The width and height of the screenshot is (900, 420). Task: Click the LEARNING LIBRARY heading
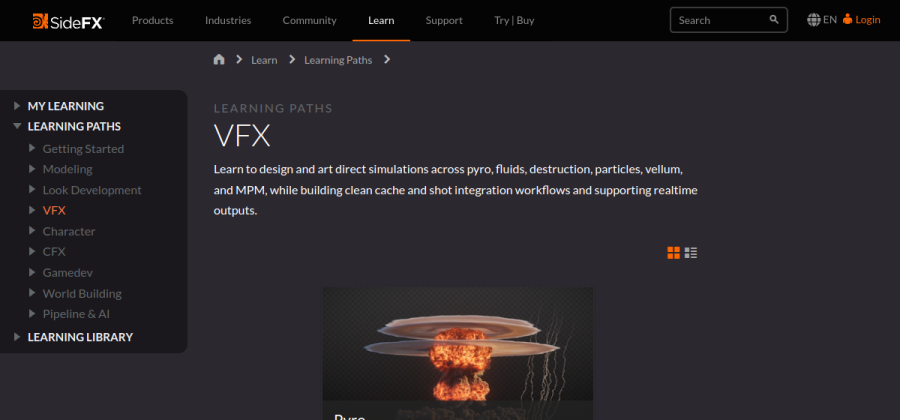click(x=80, y=337)
